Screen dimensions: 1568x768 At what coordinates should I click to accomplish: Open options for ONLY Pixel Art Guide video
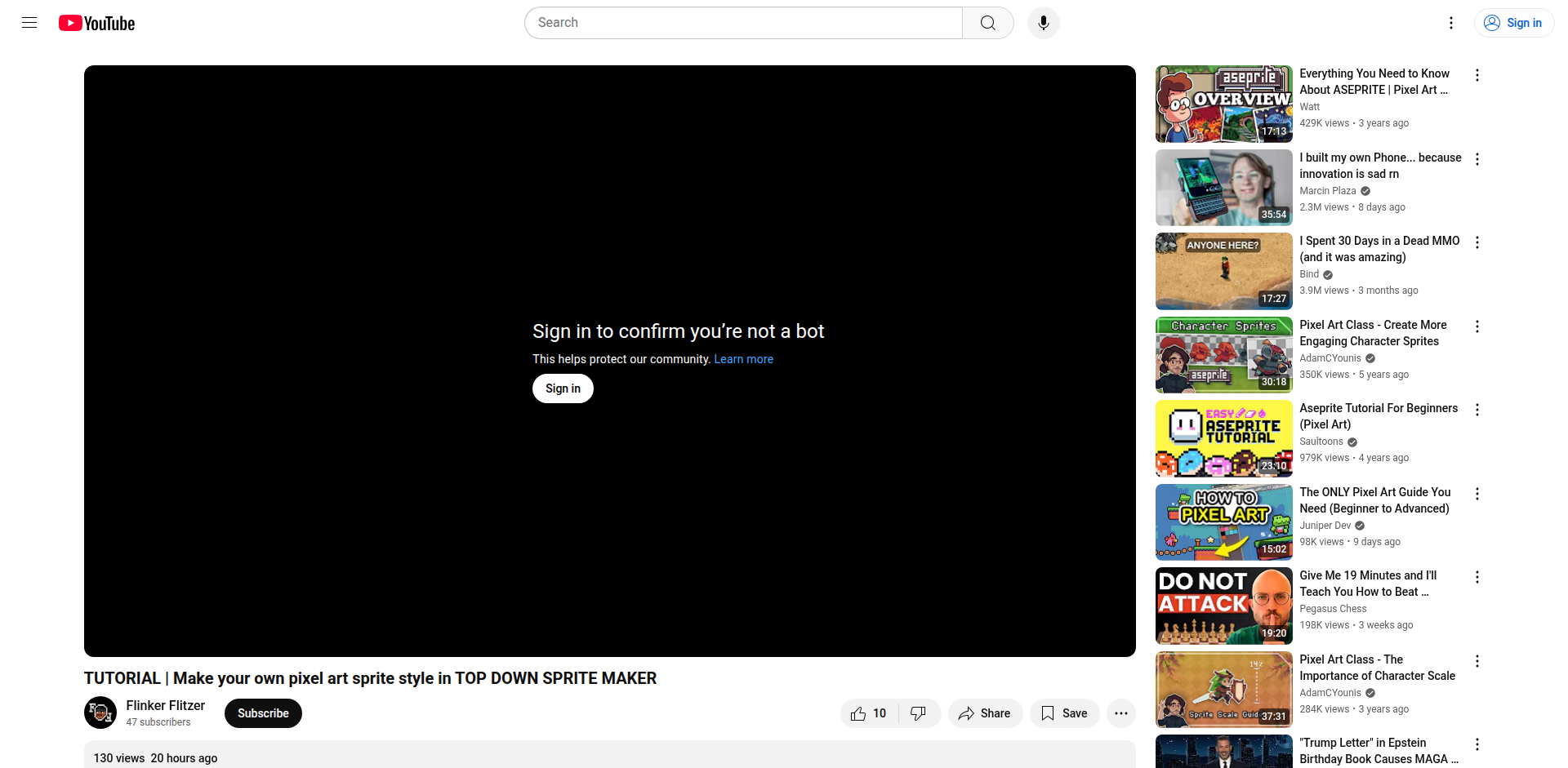[1477, 494]
